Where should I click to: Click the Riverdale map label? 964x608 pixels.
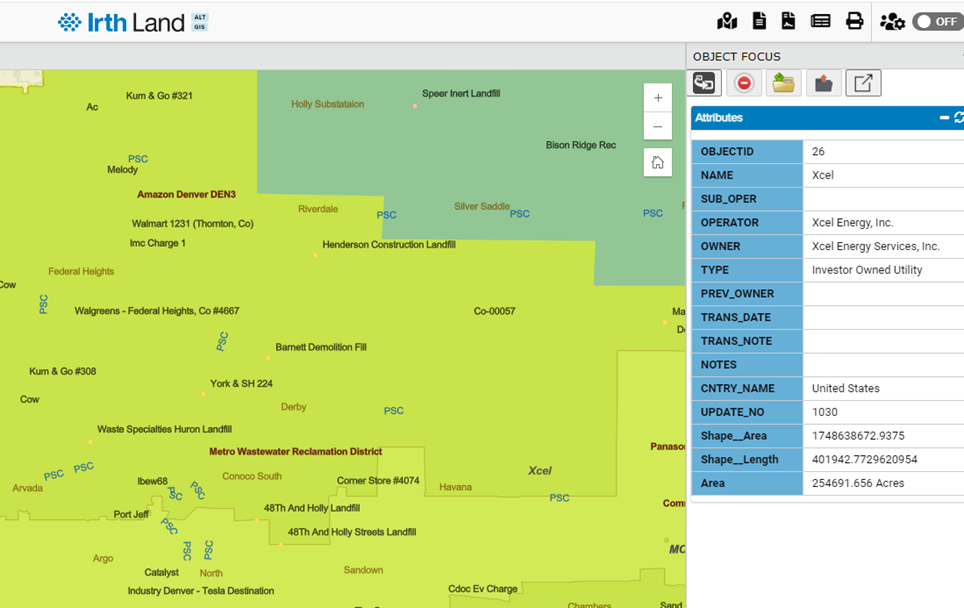[x=318, y=209]
